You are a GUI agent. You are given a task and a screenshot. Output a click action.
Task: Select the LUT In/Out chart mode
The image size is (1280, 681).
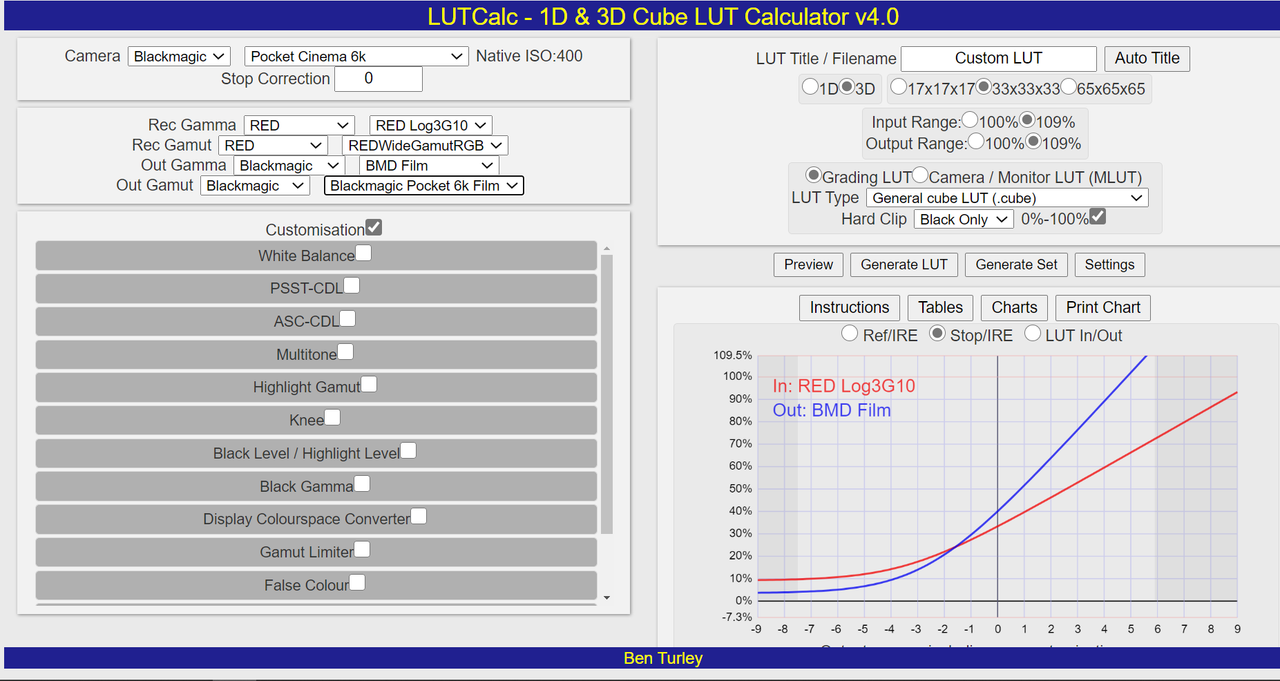[1032, 333]
